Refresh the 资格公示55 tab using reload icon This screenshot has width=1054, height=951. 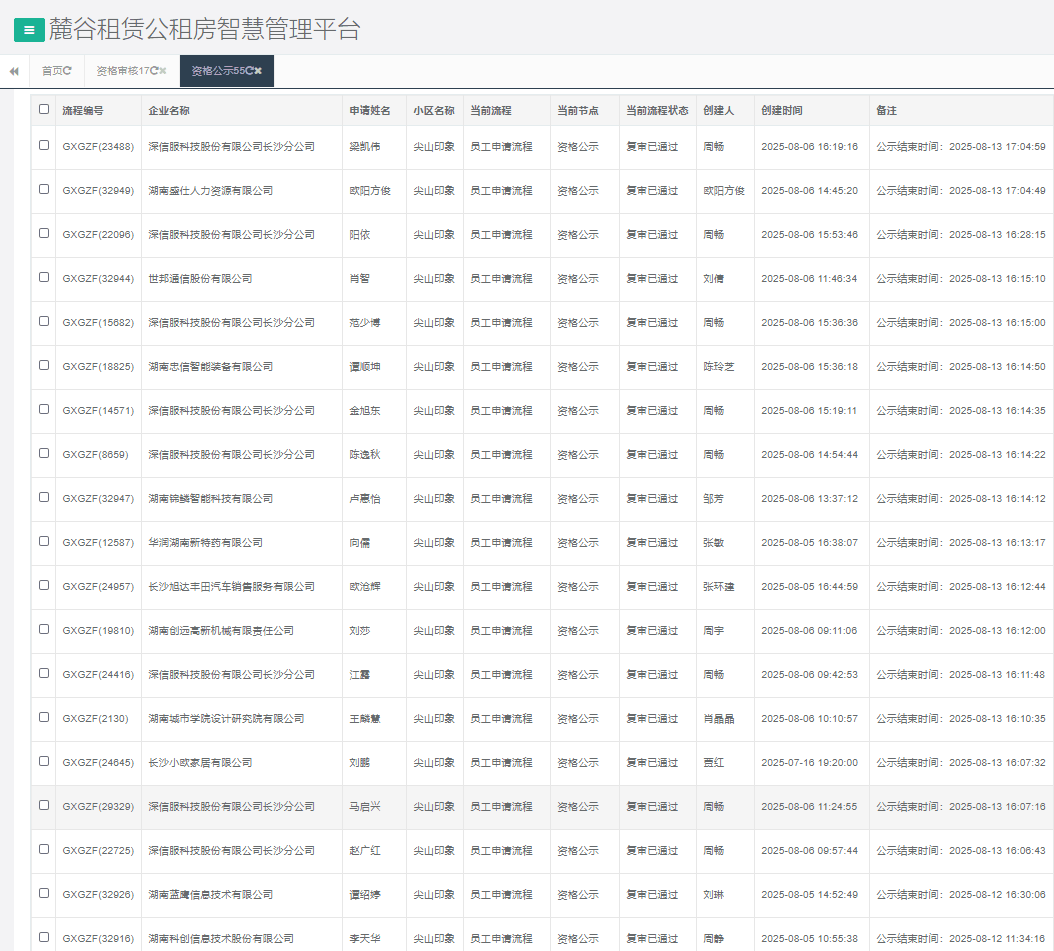tap(248, 71)
